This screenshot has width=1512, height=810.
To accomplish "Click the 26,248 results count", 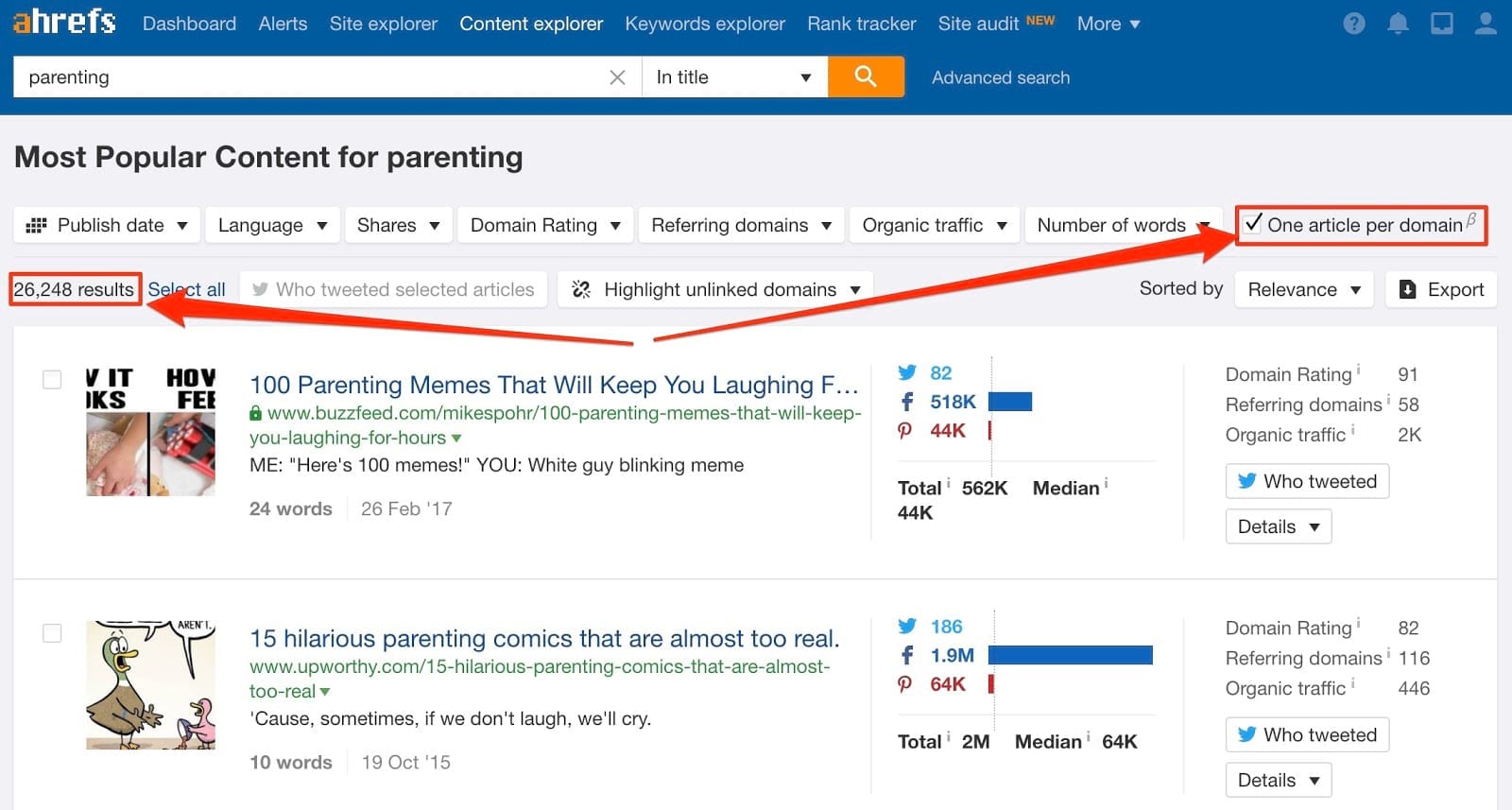I will point(74,289).
